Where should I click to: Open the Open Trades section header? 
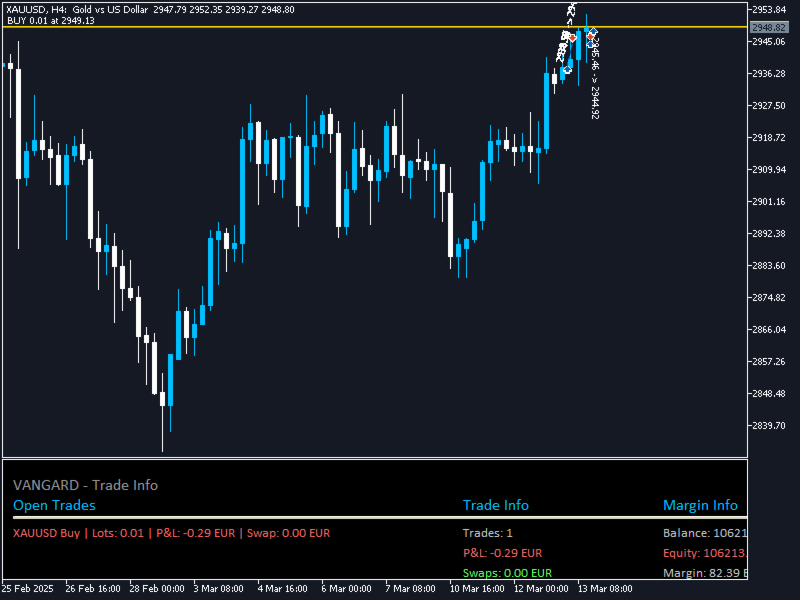click(x=54, y=505)
